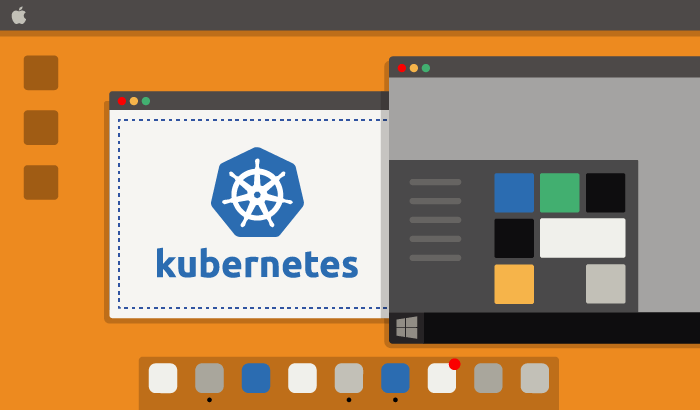This screenshot has width=700, height=410.
Task: Maximize the Kubernetes window with green button
Action: point(146,101)
